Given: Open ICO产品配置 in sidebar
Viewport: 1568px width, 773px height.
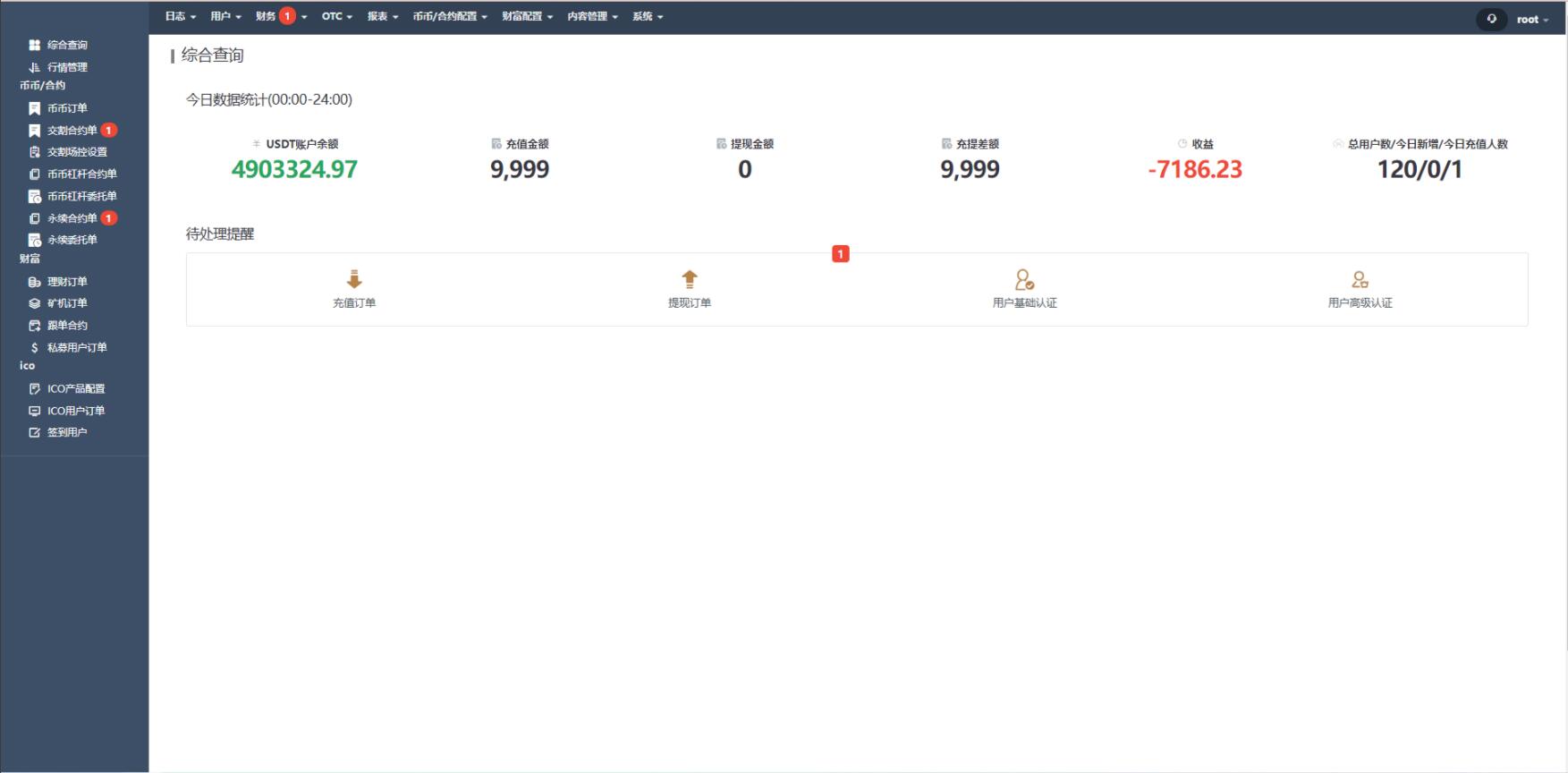Looking at the screenshot, I should 76,388.
